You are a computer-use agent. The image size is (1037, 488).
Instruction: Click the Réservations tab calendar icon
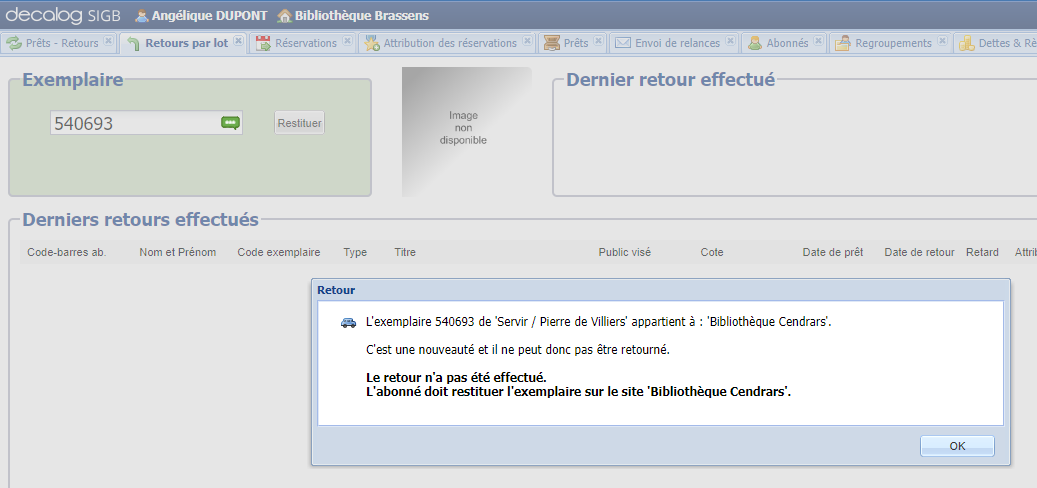[263, 43]
